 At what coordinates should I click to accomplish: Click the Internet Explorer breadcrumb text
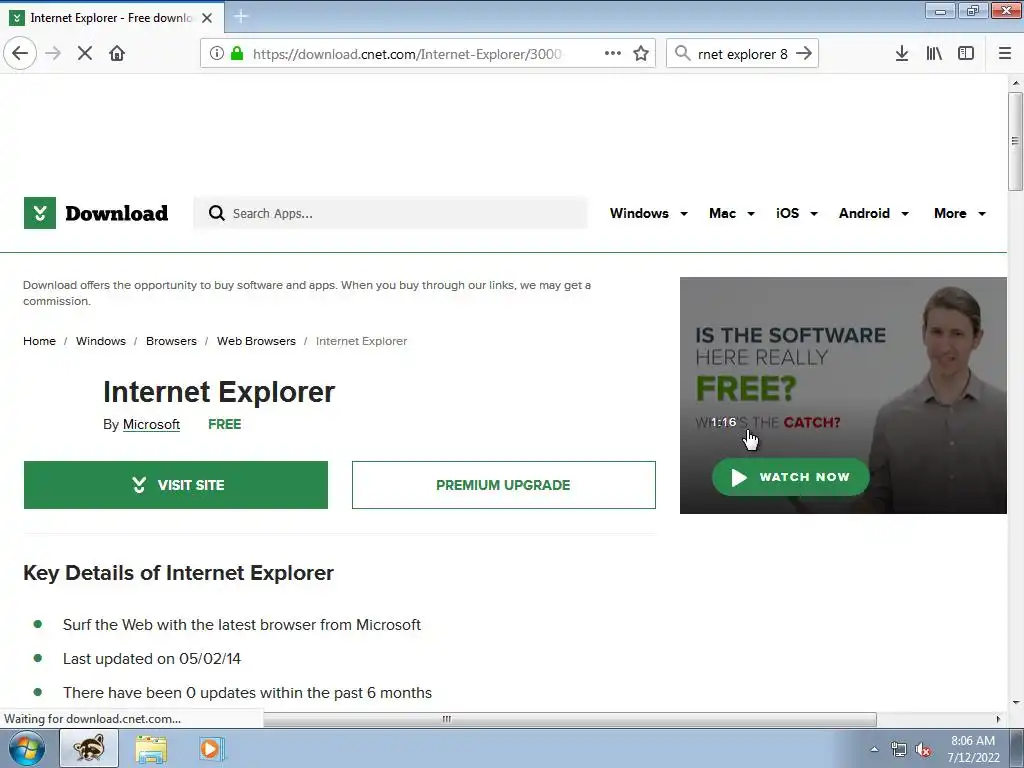[x=361, y=341]
